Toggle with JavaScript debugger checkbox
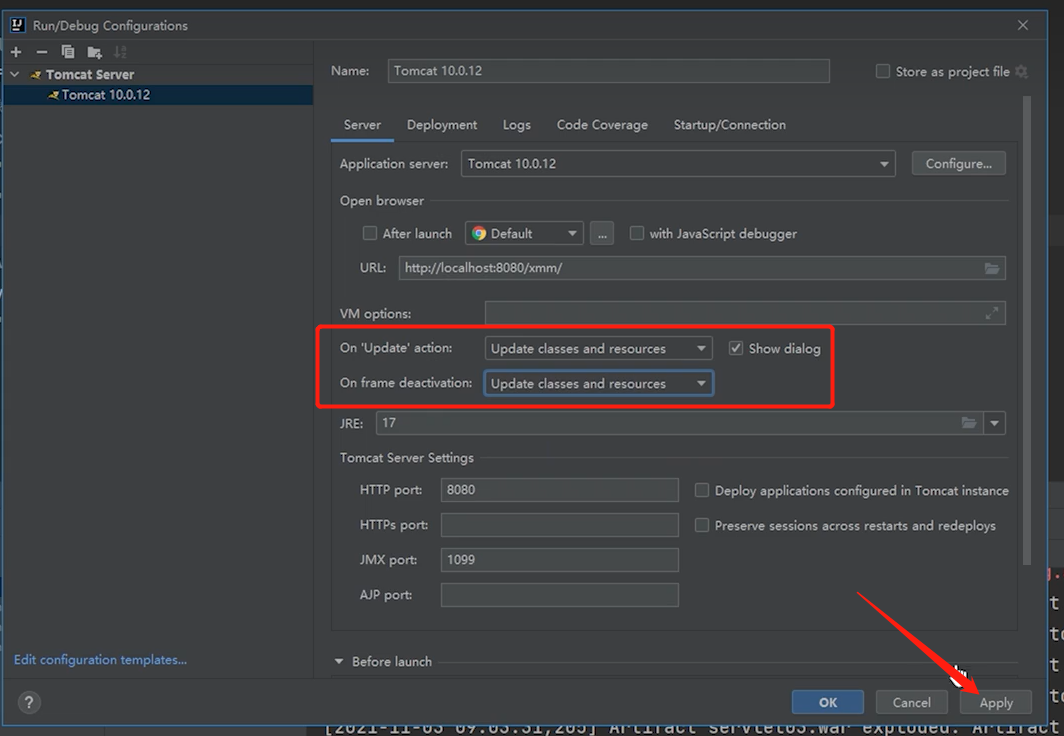Screen dimensions: 1064x736 coord(636,233)
